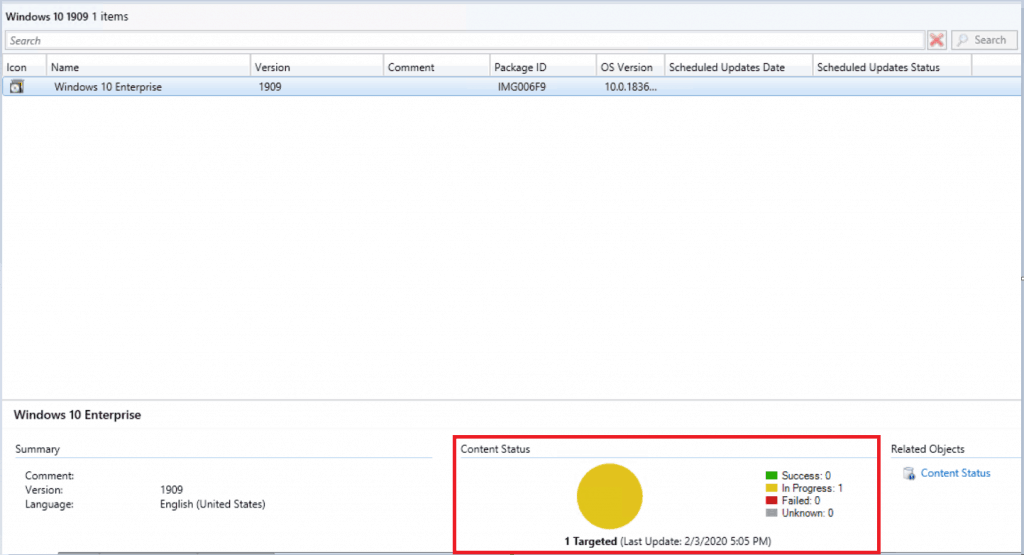Click the 'Success: 0' legend text
The width and height of the screenshot is (1024, 555).
click(806, 475)
